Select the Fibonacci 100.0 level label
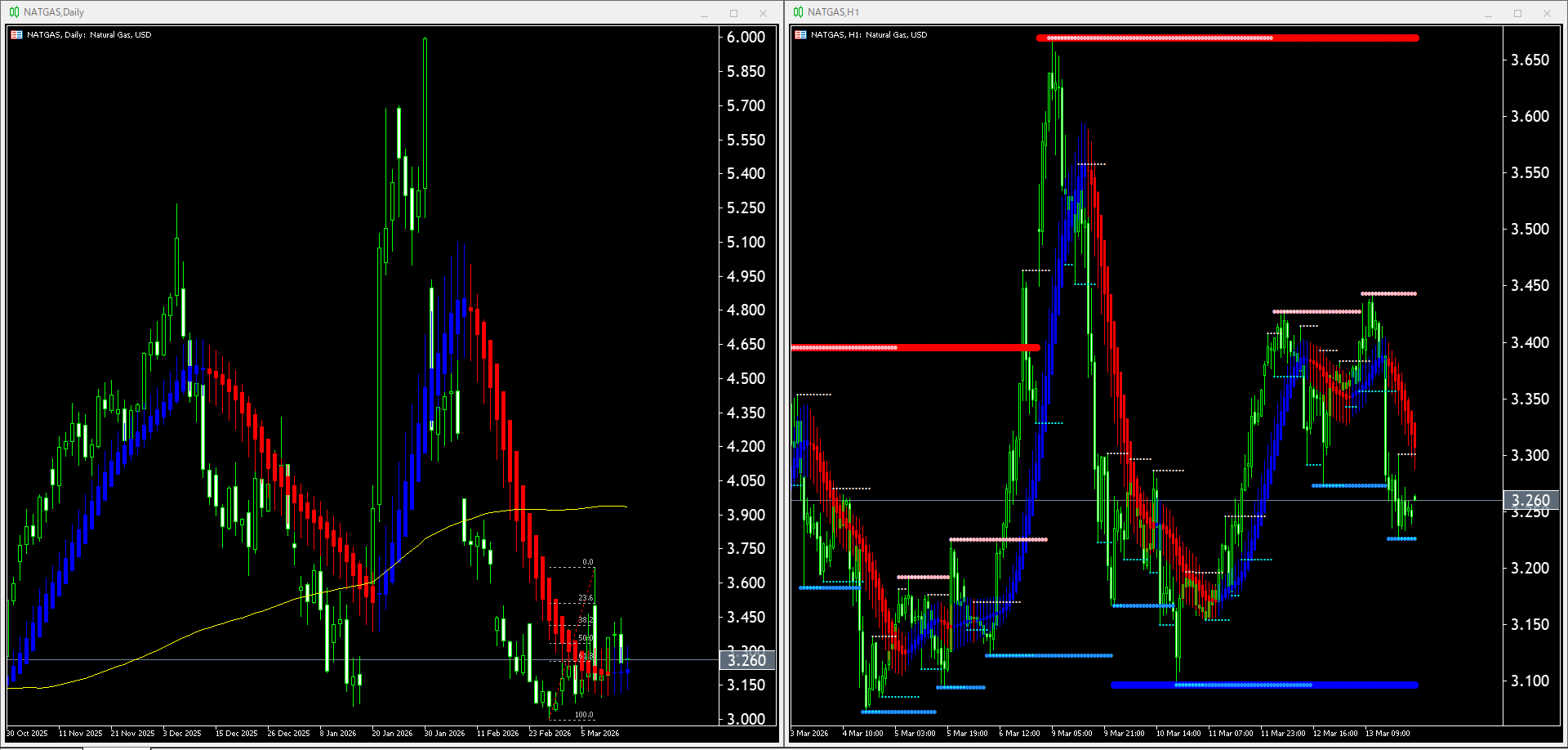Screen dimensions: 1568x750 tap(584, 715)
